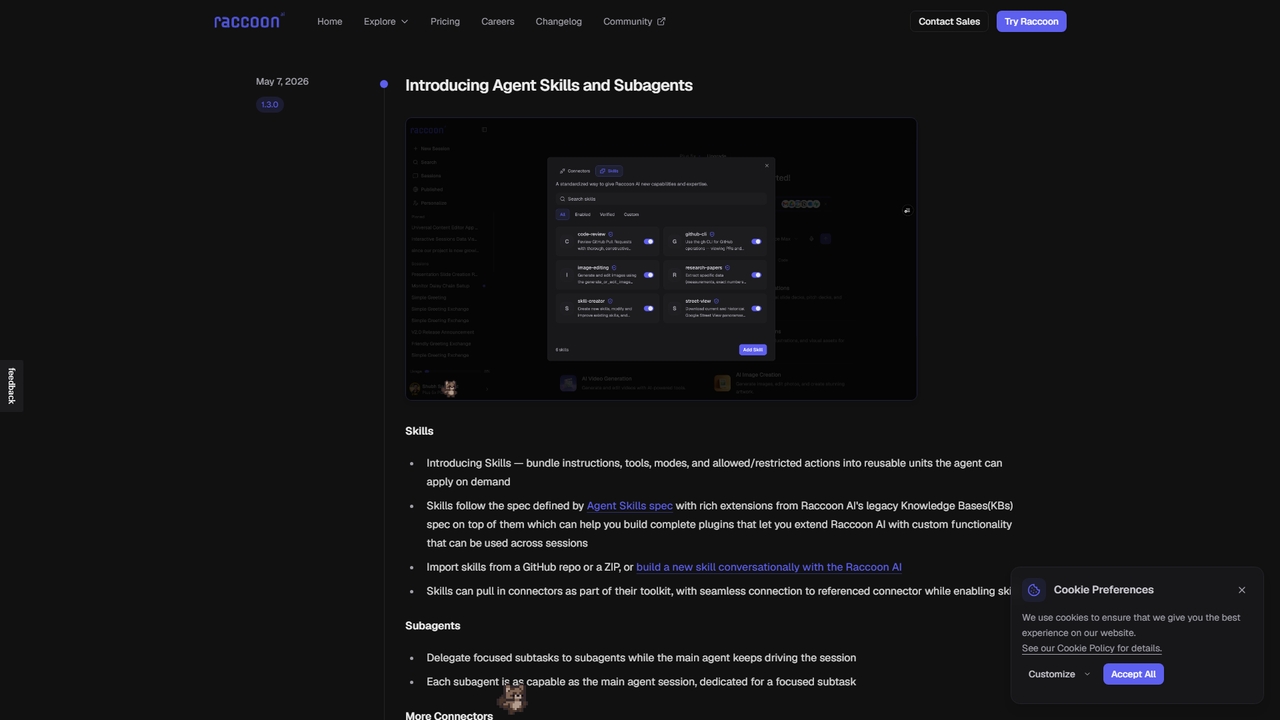This screenshot has width=1280, height=720.
Task: Click the Search skills field in screenshot
Action: 661,199
